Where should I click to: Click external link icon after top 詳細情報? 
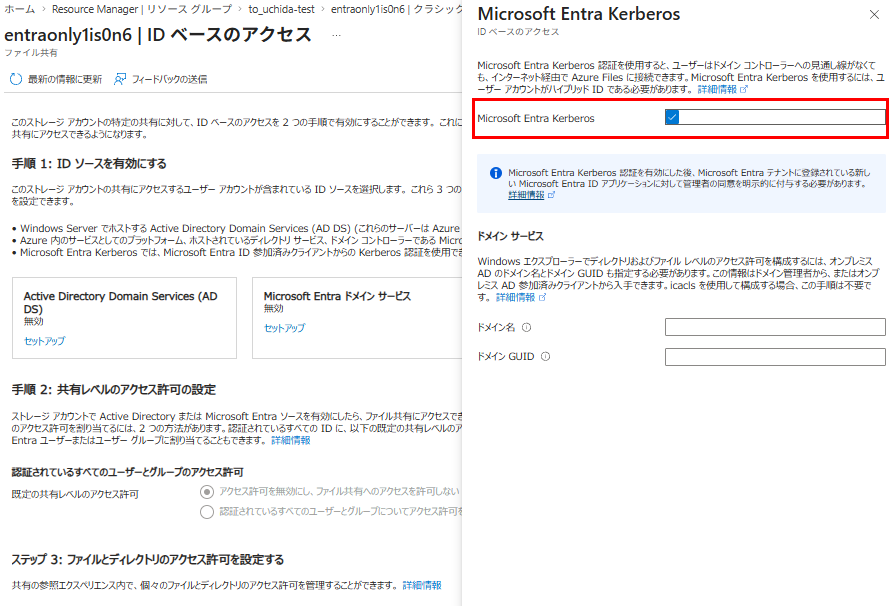(x=744, y=90)
